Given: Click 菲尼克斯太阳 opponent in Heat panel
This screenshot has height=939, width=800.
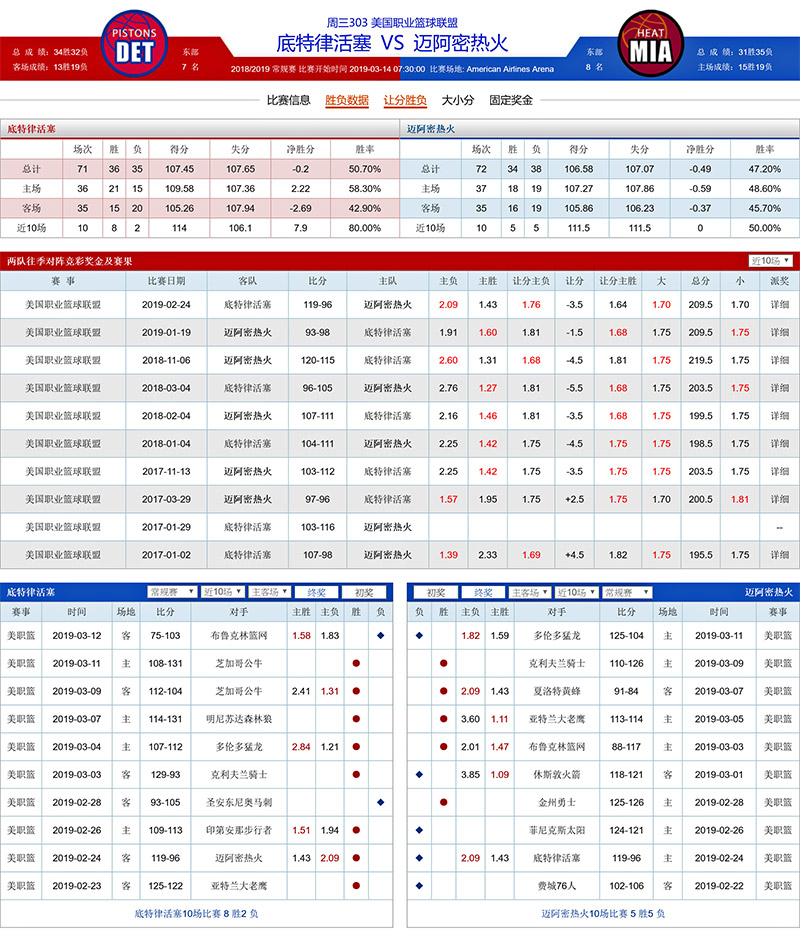Looking at the screenshot, I should click(x=557, y=830).
